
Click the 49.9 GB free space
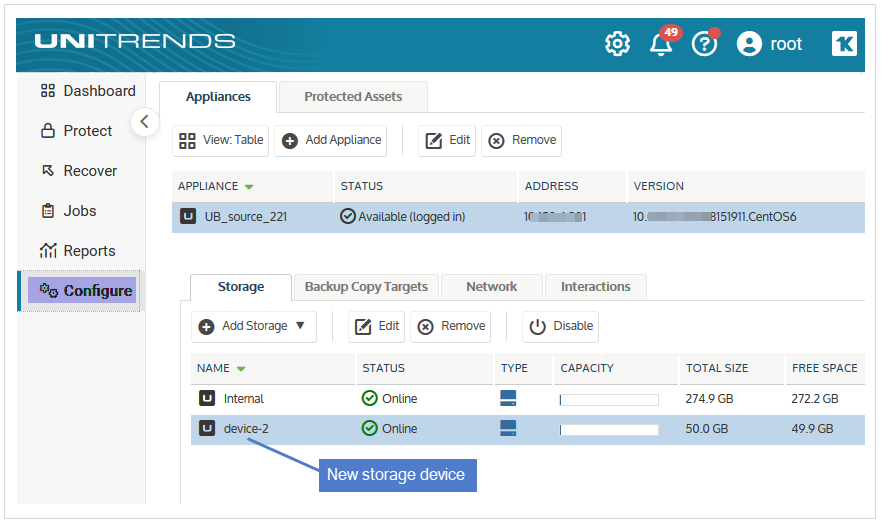coord(812,429)
